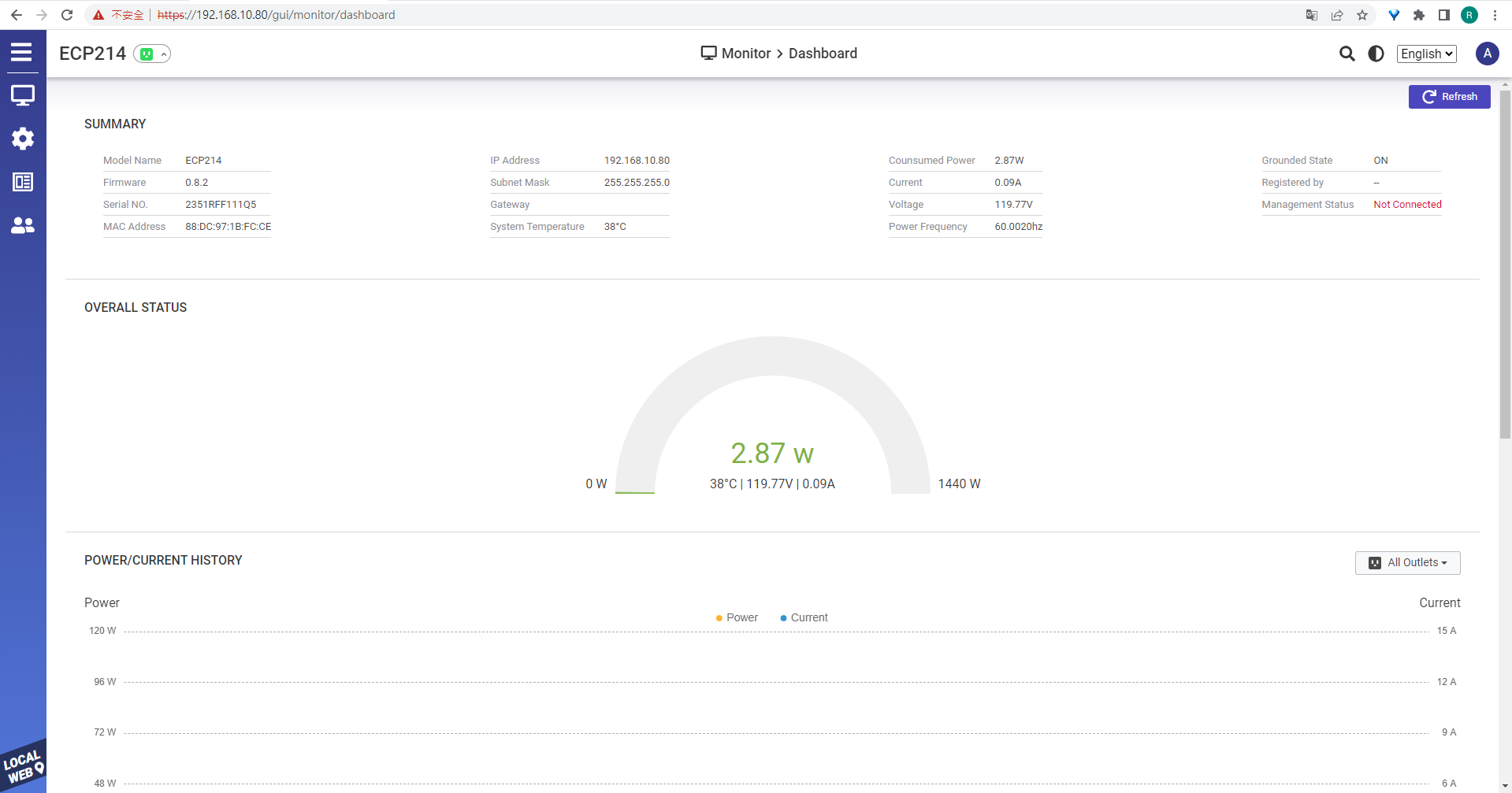1512x793 pixels.
Task: Open the settings gear in sidebar
Action: coord(22,139)
